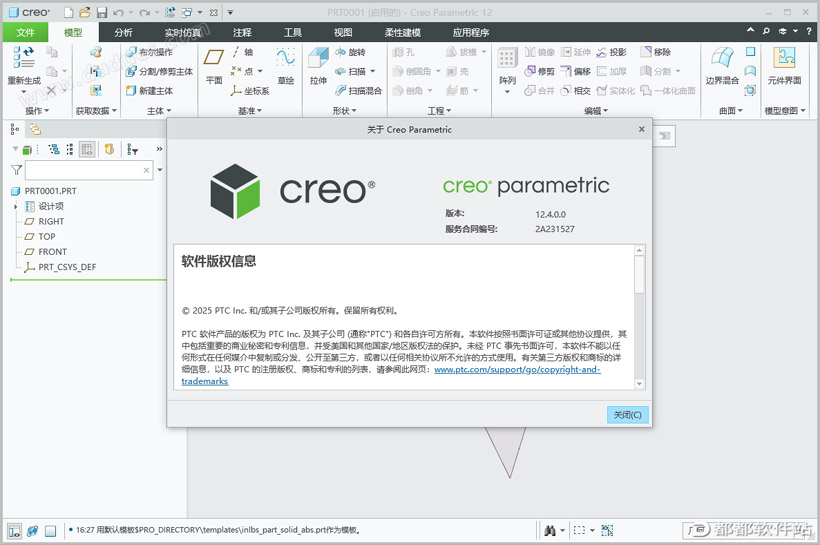Click the copyright text scrollbar thumb
This screenshot has width=820, height=545.
tap(639, 274)
